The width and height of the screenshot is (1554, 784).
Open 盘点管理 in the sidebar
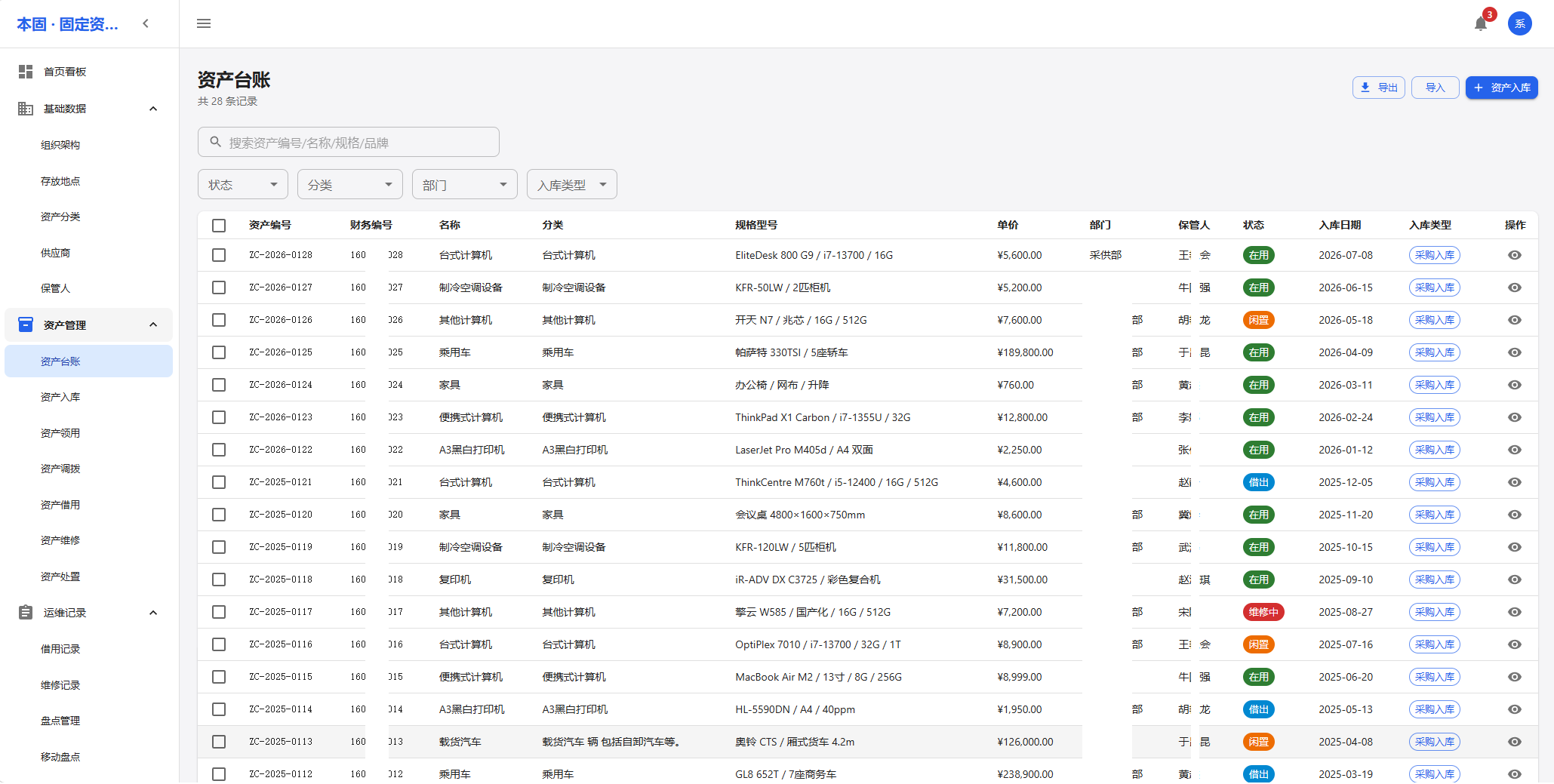point(60,721)
